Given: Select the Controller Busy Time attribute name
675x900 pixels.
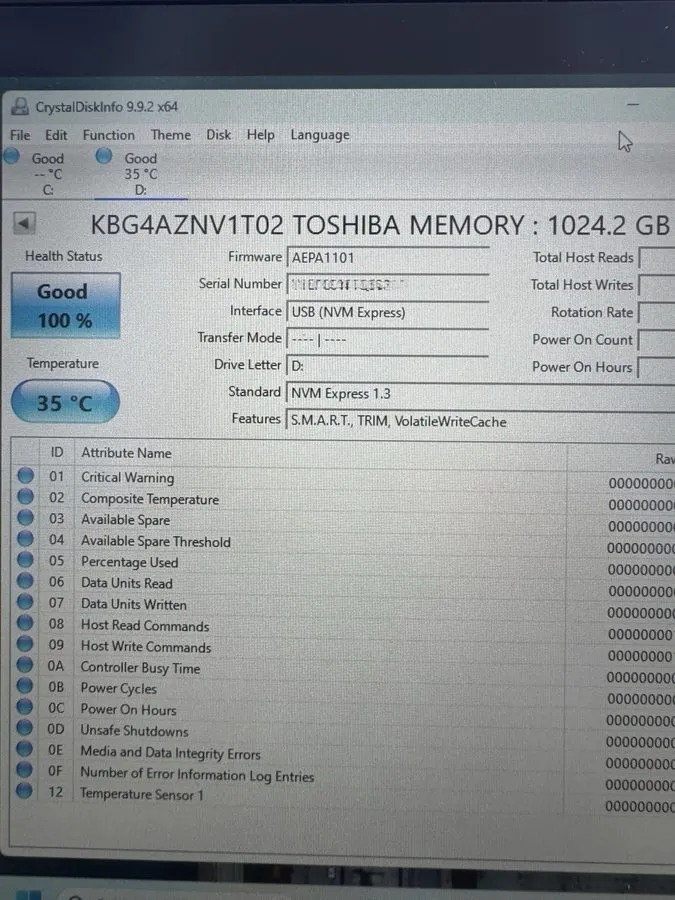Looking at the screenshot, I should coord(140,668).
